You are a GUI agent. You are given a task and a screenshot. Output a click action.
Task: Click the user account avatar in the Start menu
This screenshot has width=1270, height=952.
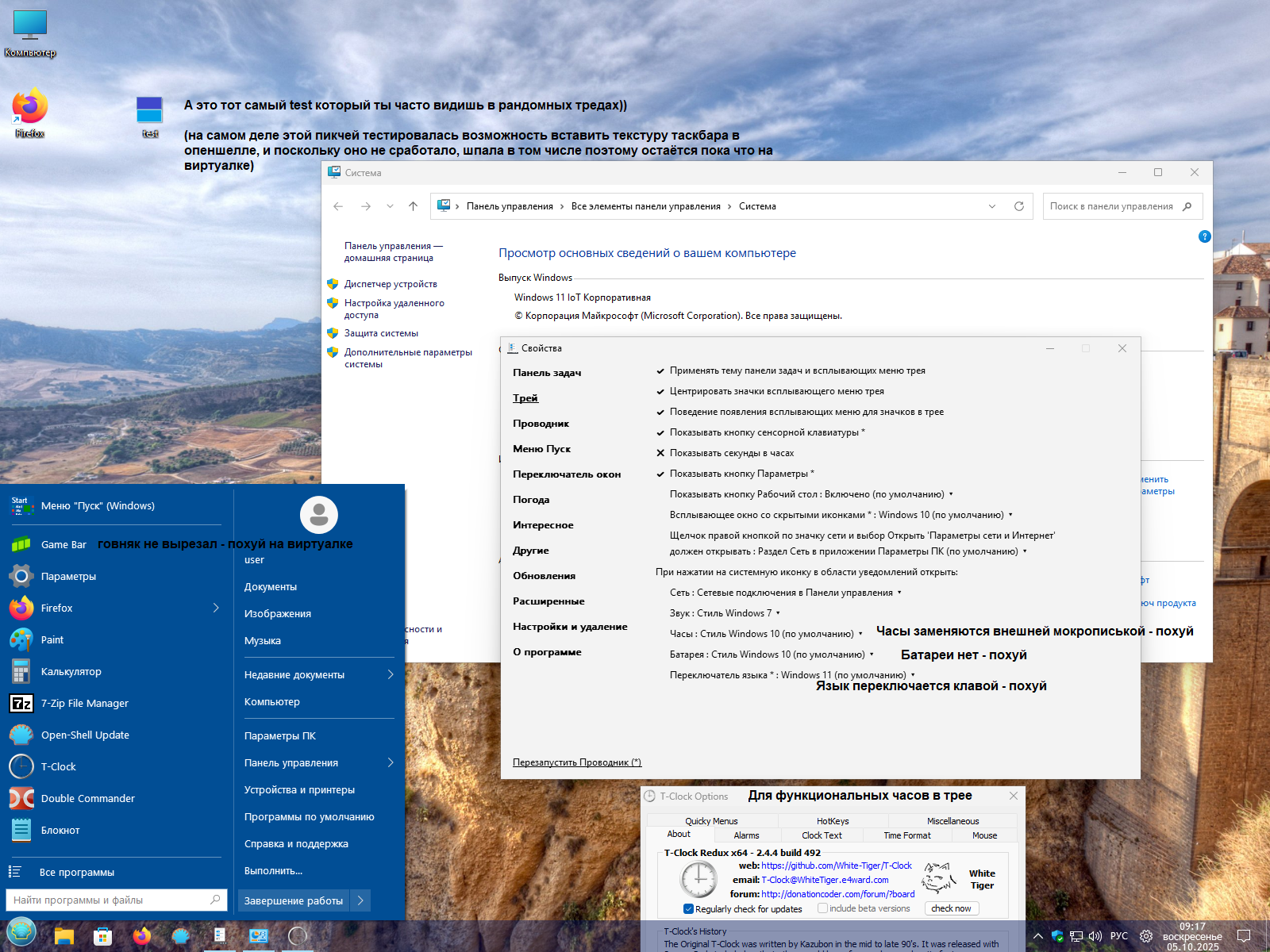[x=319, y=516]
